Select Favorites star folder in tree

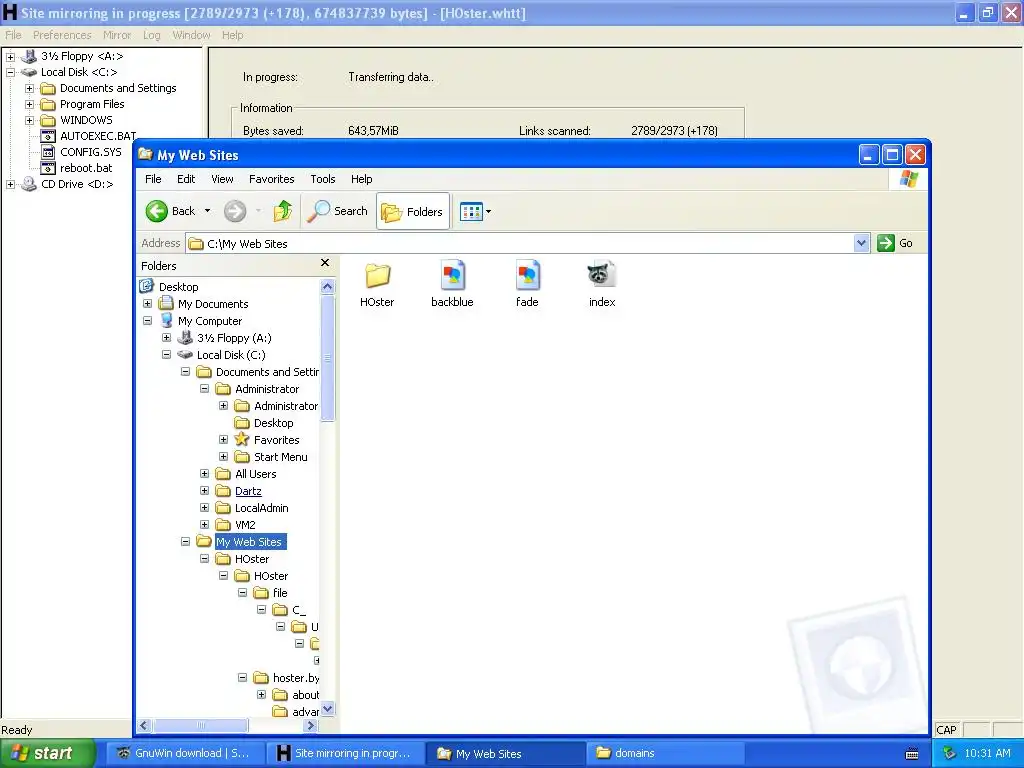coord(276,440)
